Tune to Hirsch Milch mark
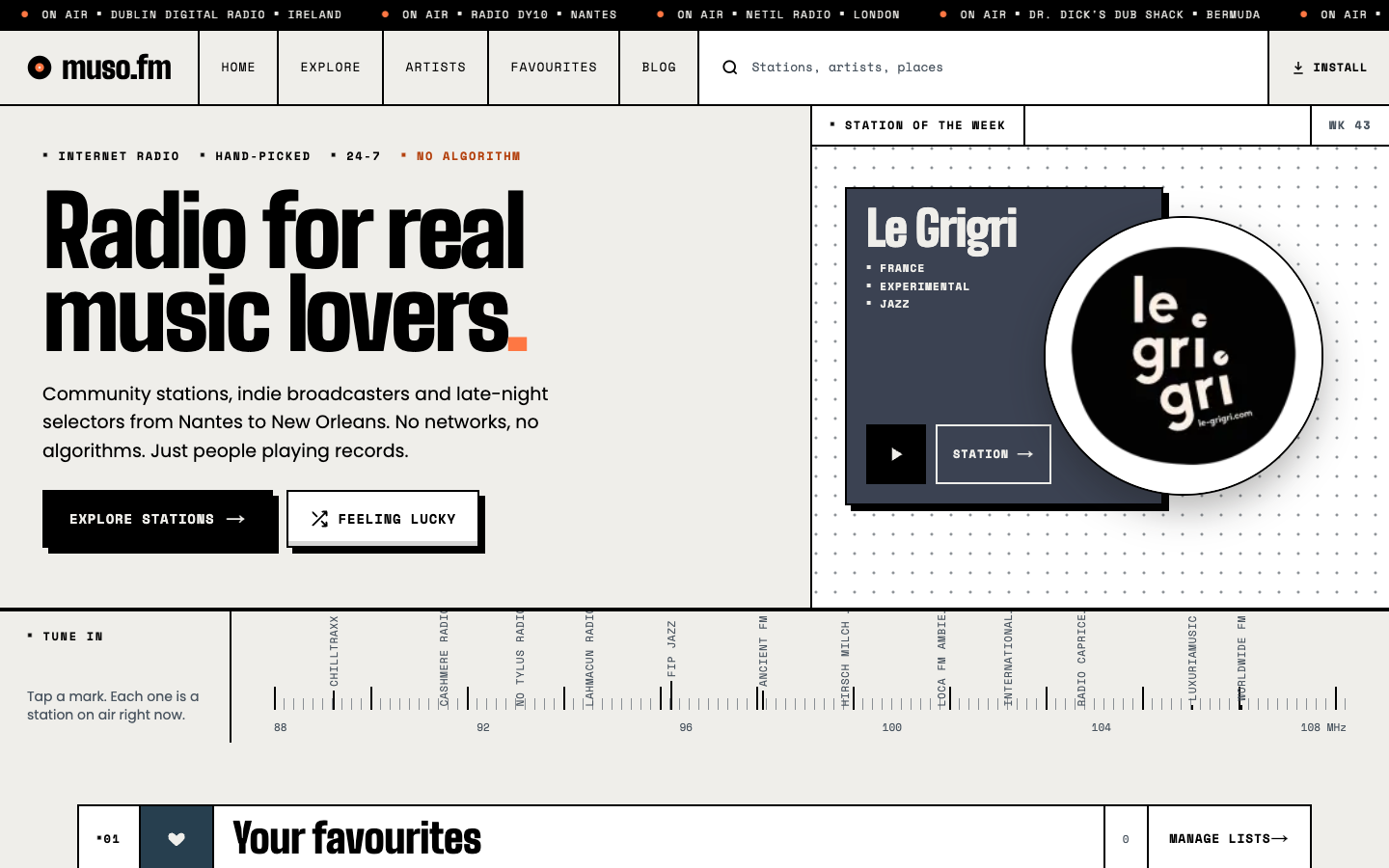This screenshot has height=868, width=1389. point(845,660)
